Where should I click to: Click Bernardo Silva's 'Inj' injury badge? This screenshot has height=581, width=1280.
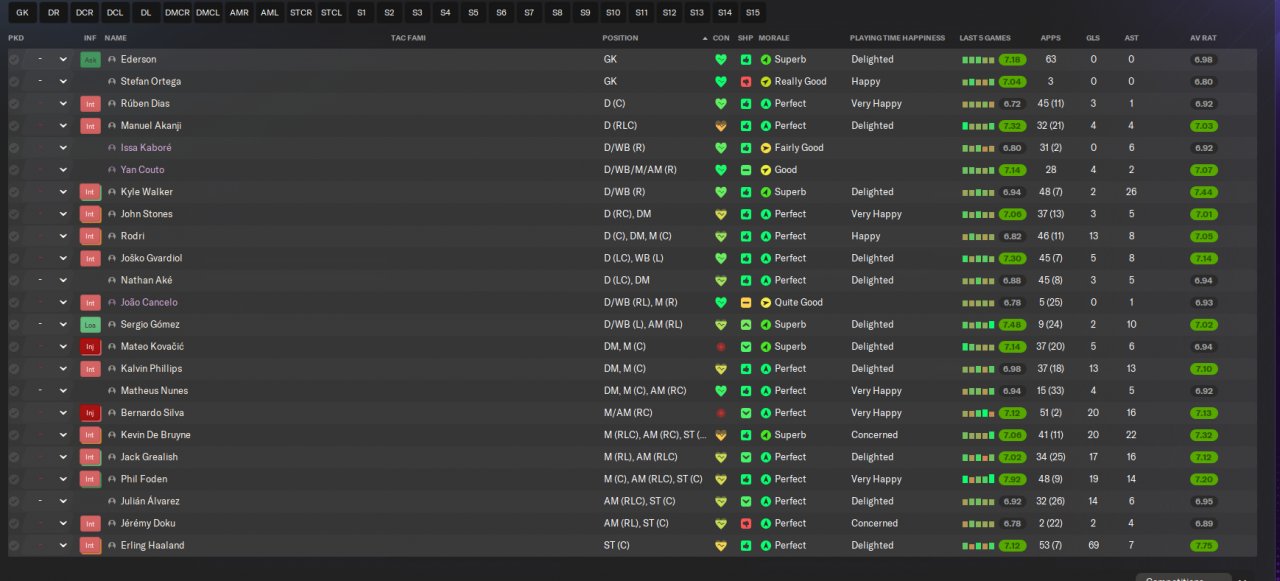90,412
